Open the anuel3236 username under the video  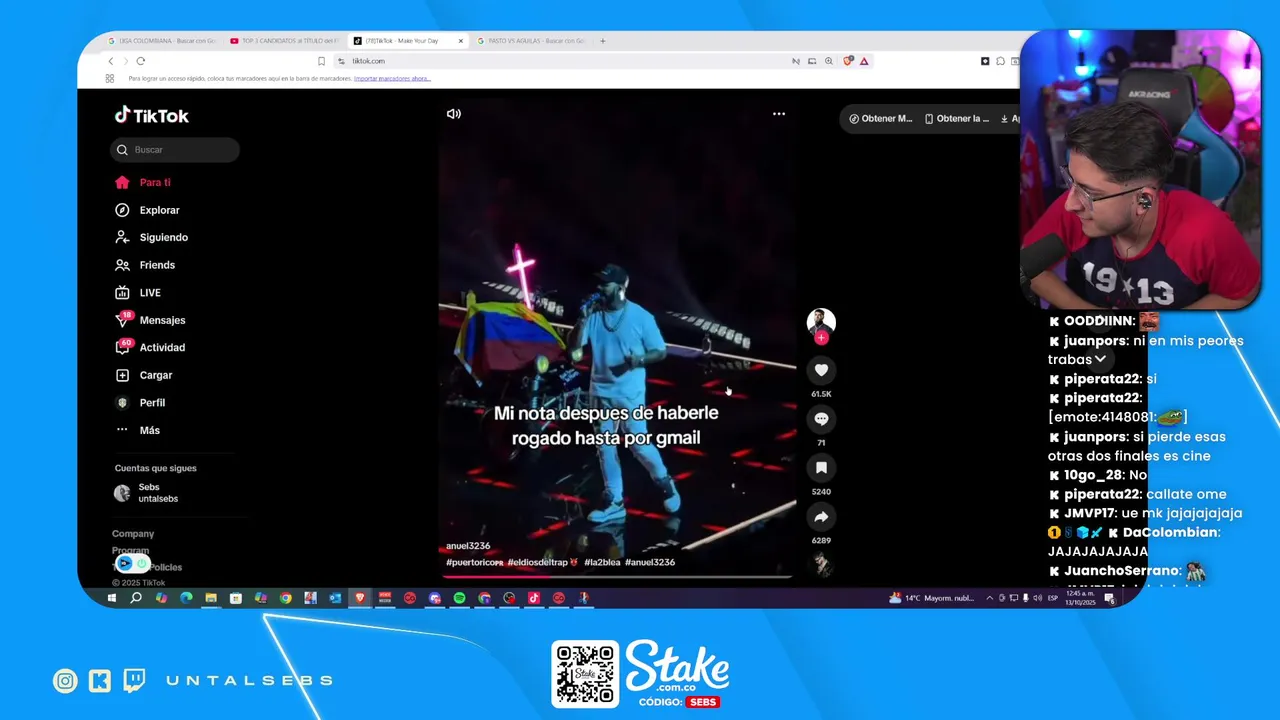click(468, 546)
